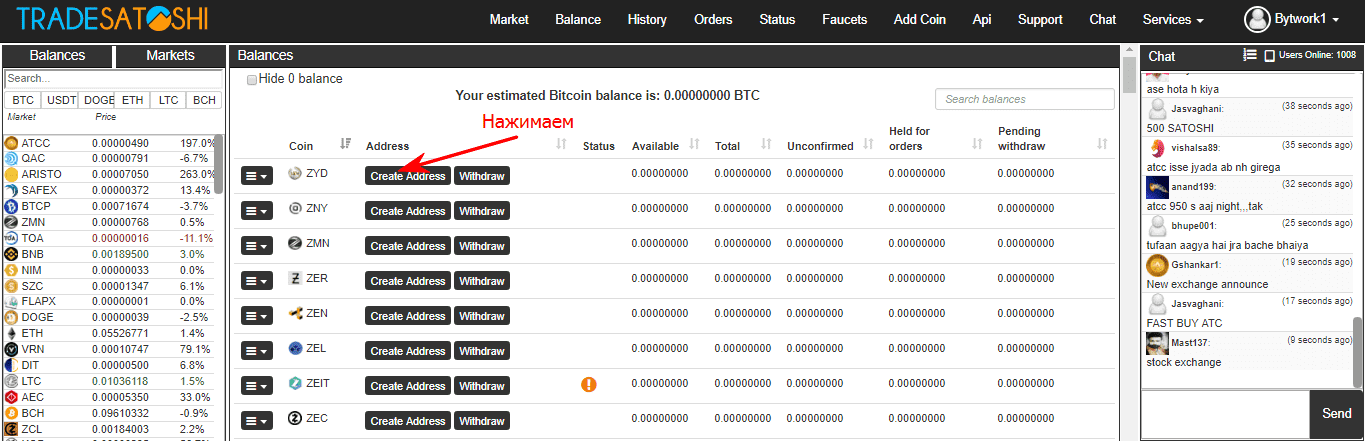Viewport: 1365px width, 441px height.
Task: Withdraw ZEL coins
Action: [x=482, y=351]
